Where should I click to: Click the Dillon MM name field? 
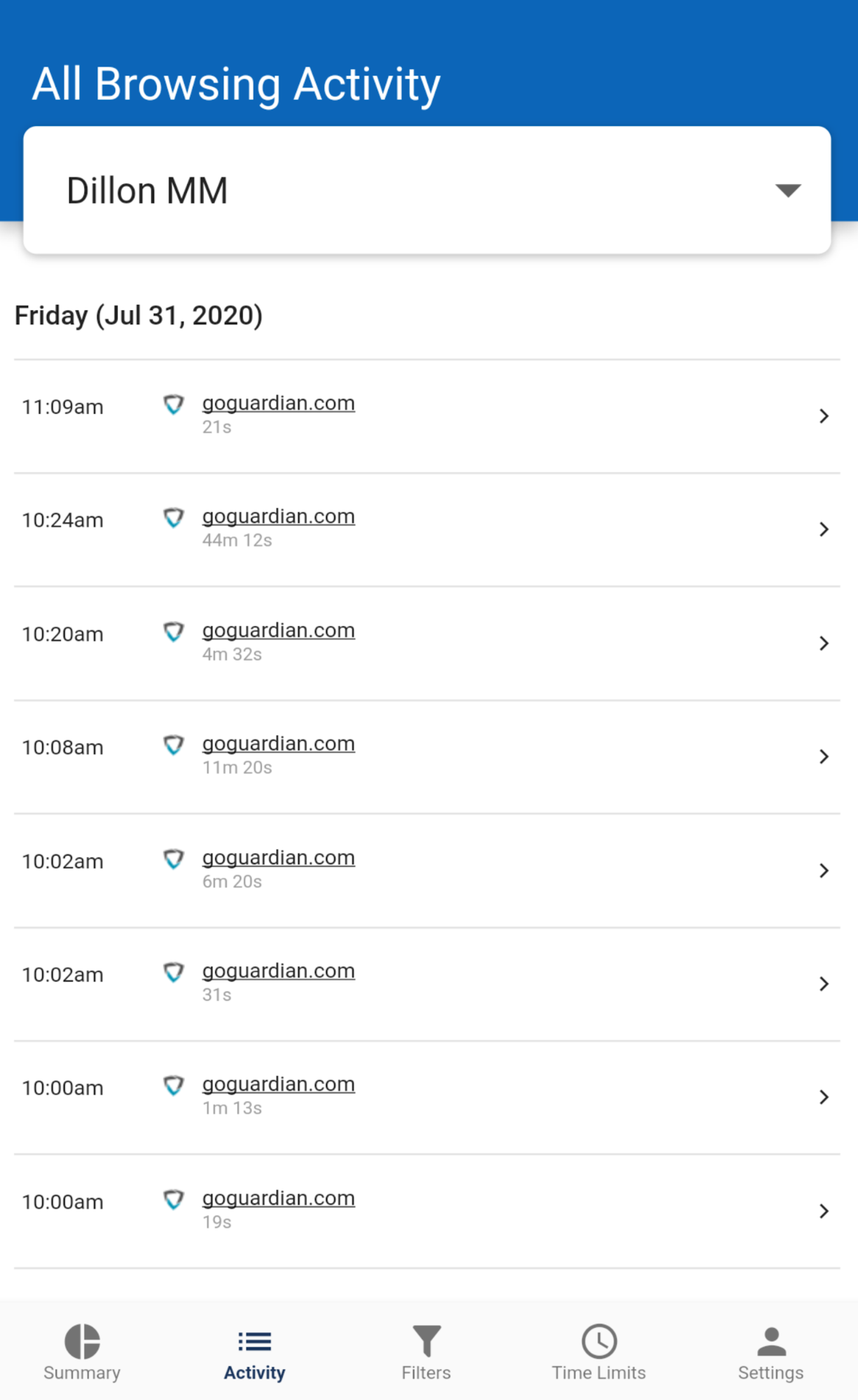coord(147,190)
